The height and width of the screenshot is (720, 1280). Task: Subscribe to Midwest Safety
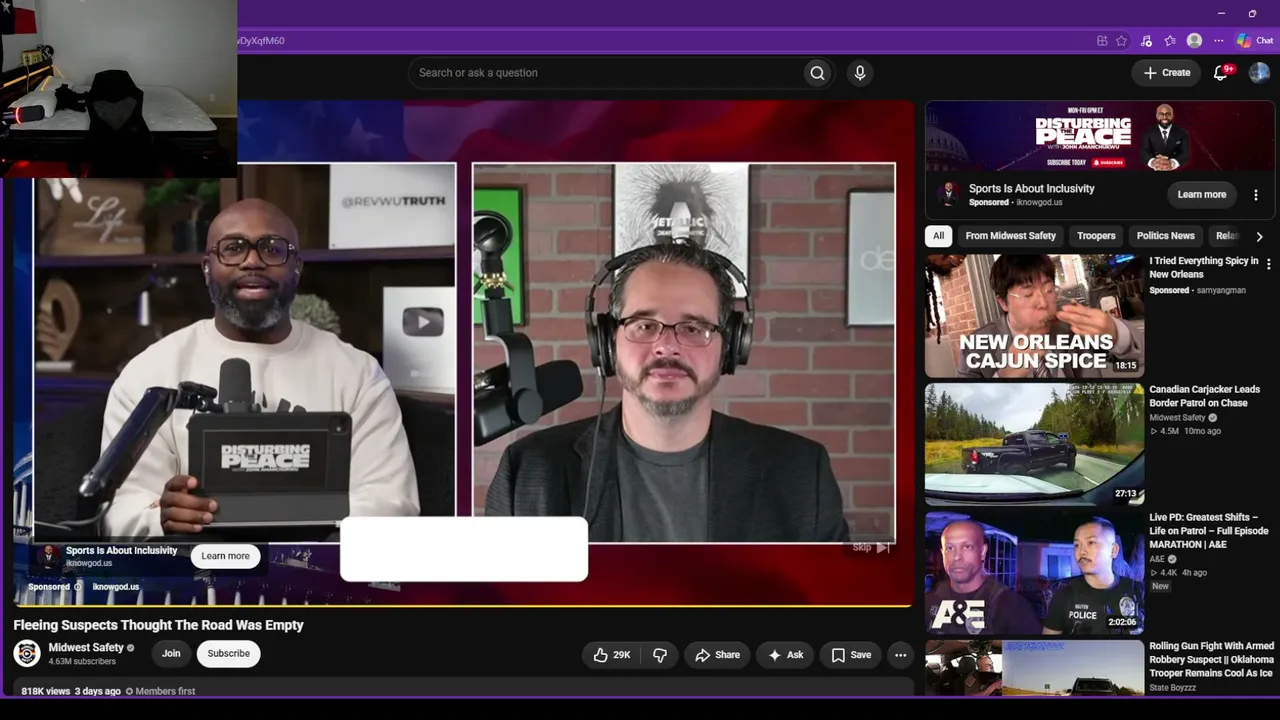point(229,654)
